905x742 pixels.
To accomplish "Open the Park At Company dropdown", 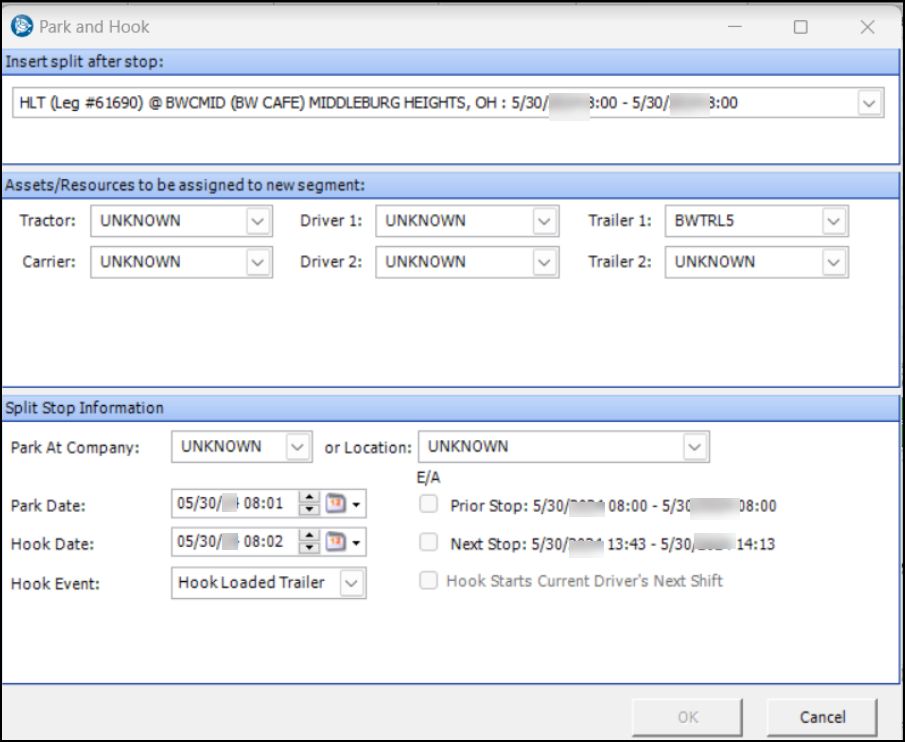I will tap(297, 447).
